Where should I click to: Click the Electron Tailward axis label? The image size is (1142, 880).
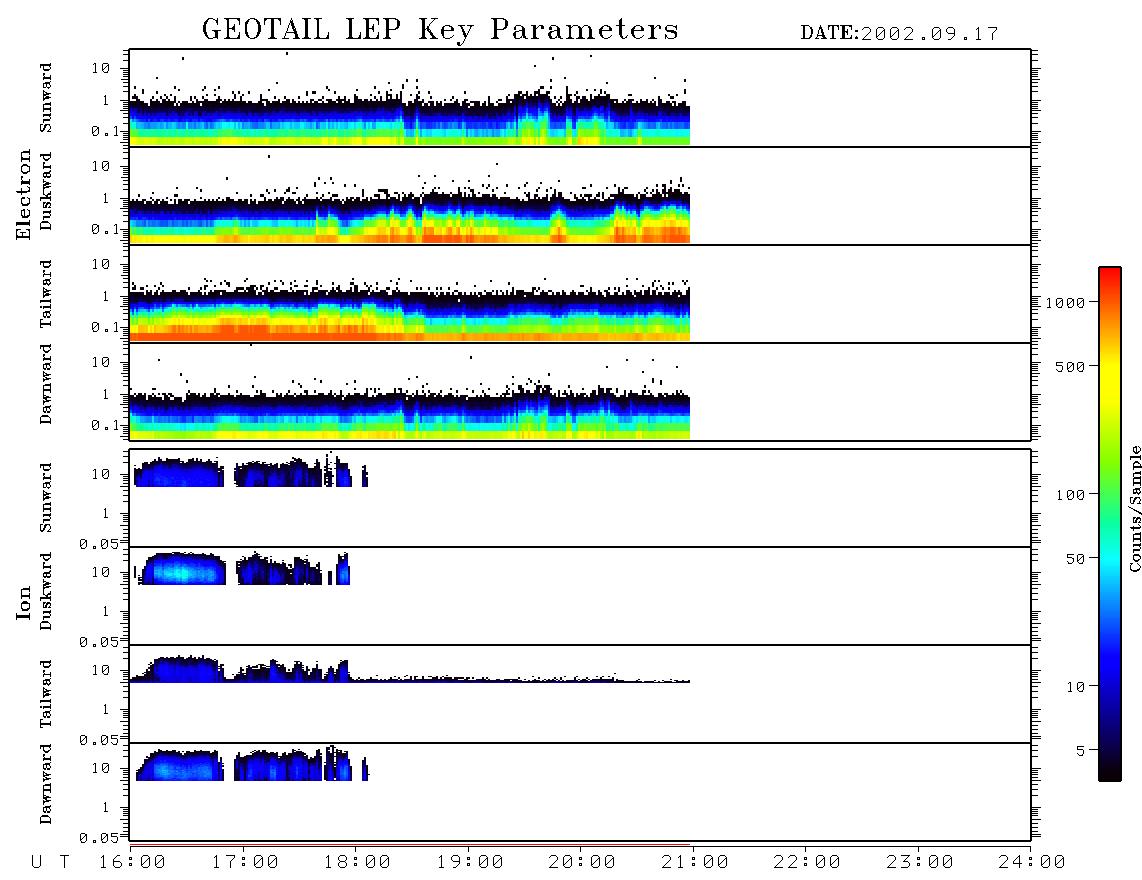[46, 293]
